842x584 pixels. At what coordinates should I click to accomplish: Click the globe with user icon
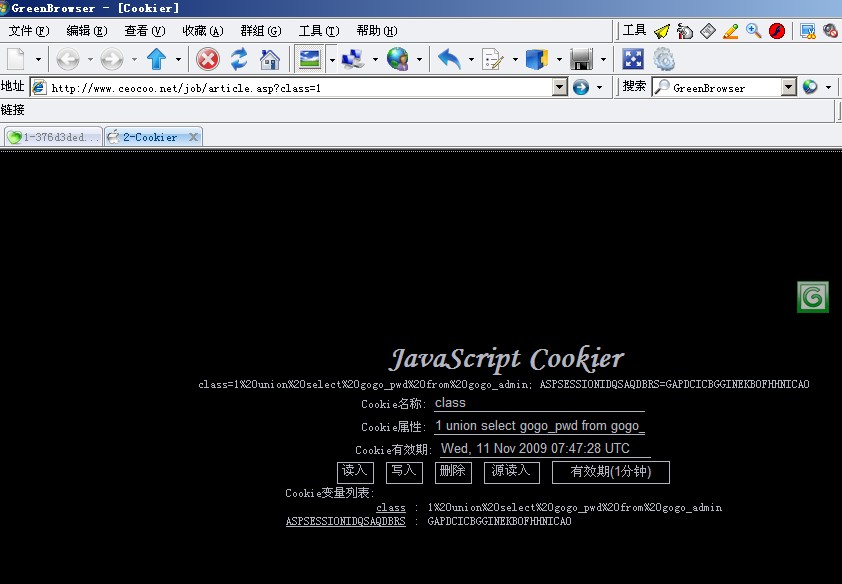[x=397, y=59]
